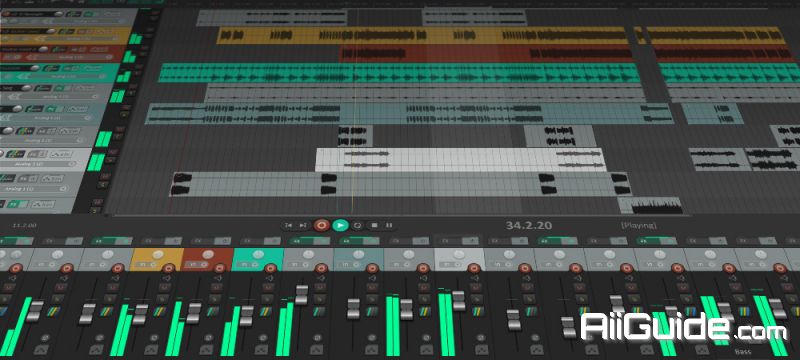Open FX chain on the orange mixer strip
The image size is (800, 360).
[x=148, y=241]
